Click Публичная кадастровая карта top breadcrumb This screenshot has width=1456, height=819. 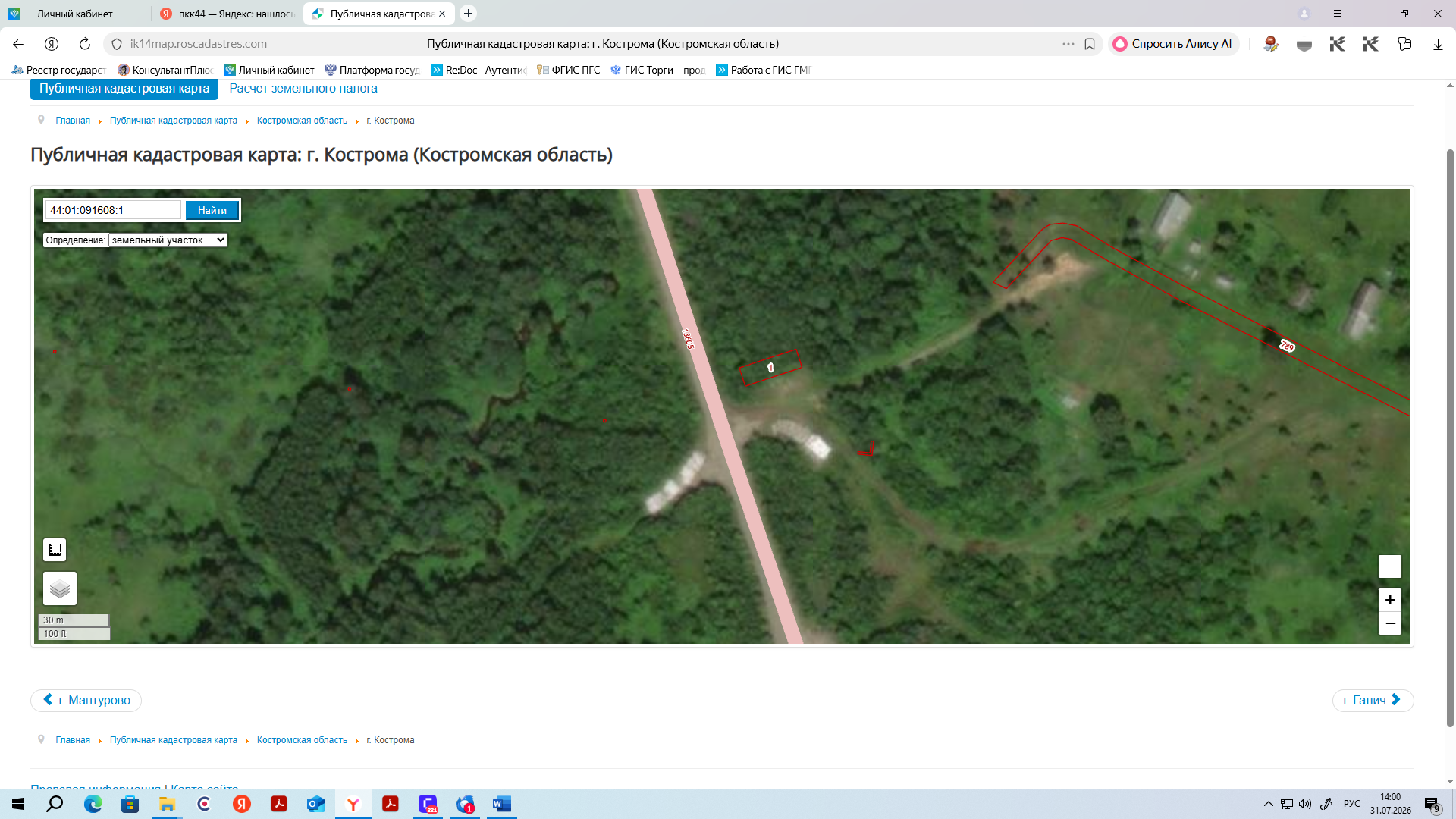[174, 121]
